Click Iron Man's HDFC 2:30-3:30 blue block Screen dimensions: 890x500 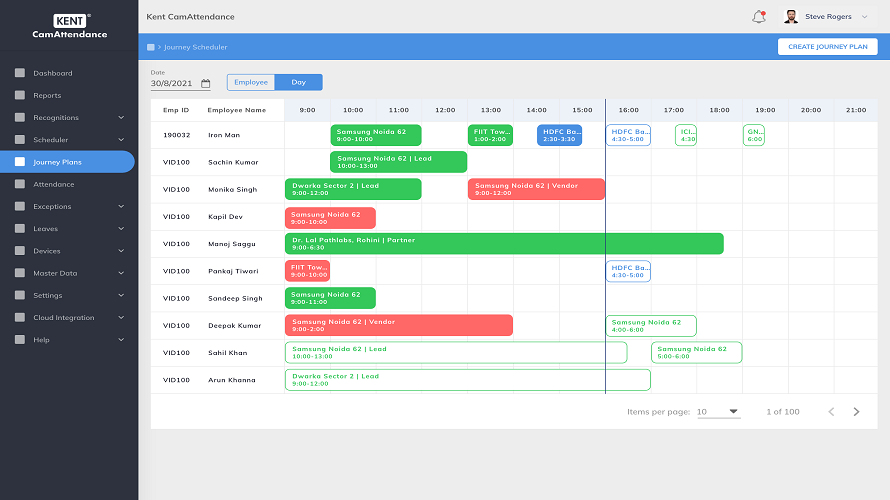pos(560,135)
